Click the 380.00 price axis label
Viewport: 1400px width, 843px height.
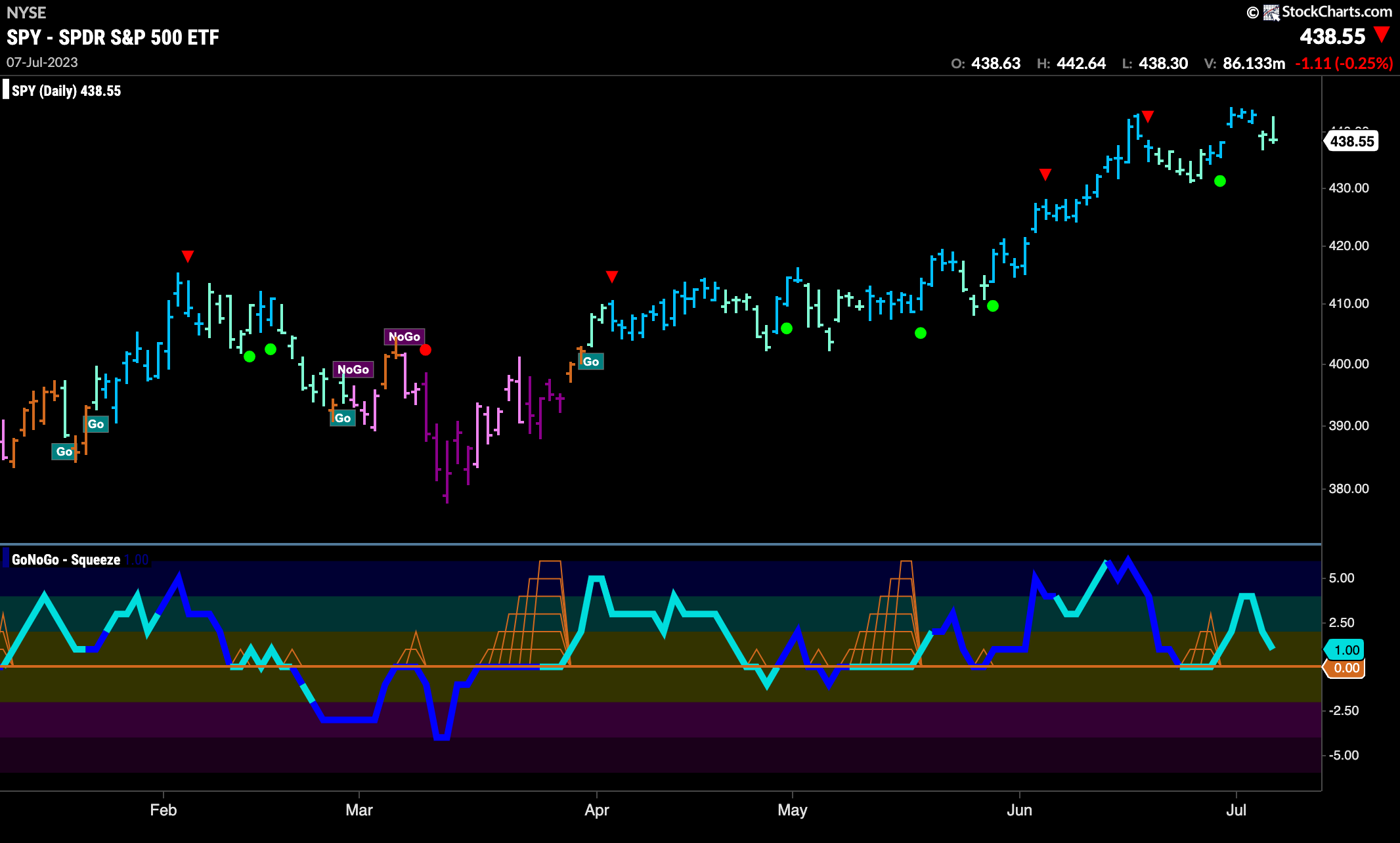pyautogui.click(x=1349, y=489)
